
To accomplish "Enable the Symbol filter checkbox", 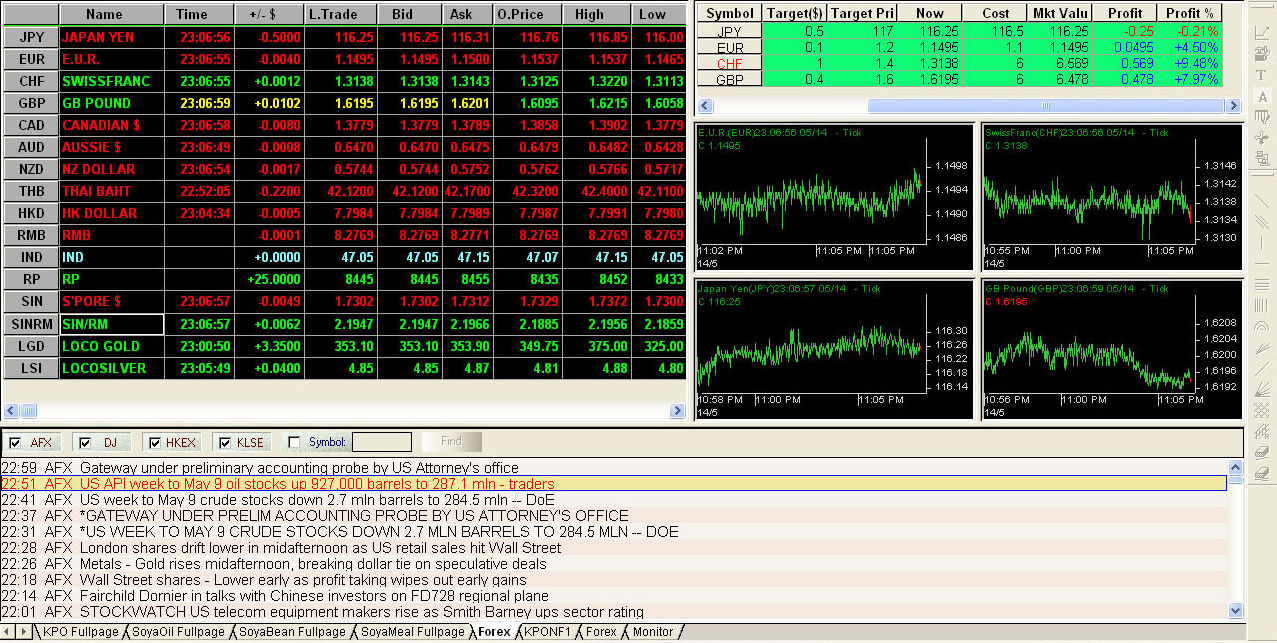I will 294,442.
